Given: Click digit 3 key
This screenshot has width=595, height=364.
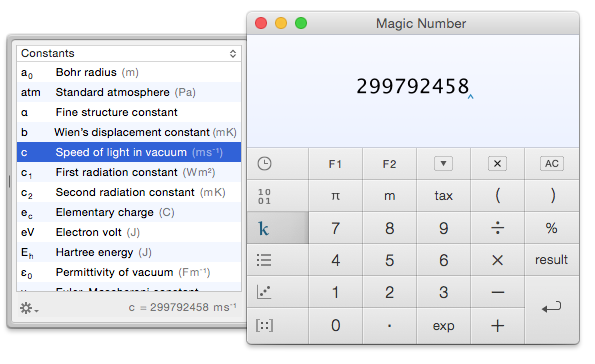Looking at the screenshot, I should 443,292.
